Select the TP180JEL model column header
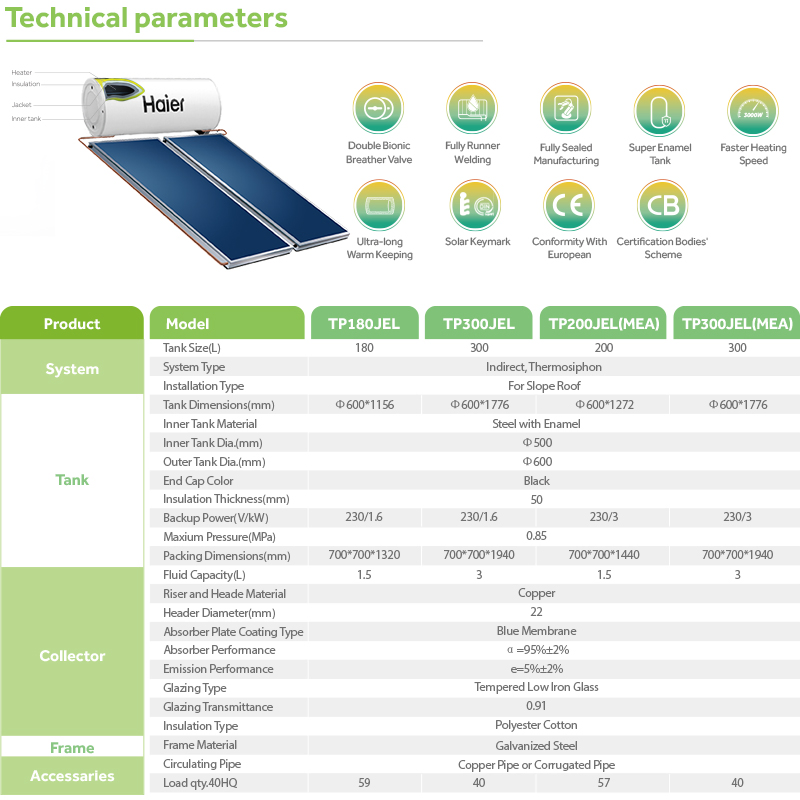The width and height of the screenshot is (800, 800). (x=364, y=323)
